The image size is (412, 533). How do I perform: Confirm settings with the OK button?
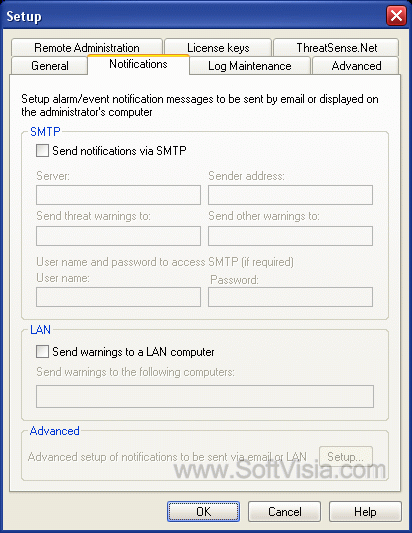[203, 512]
